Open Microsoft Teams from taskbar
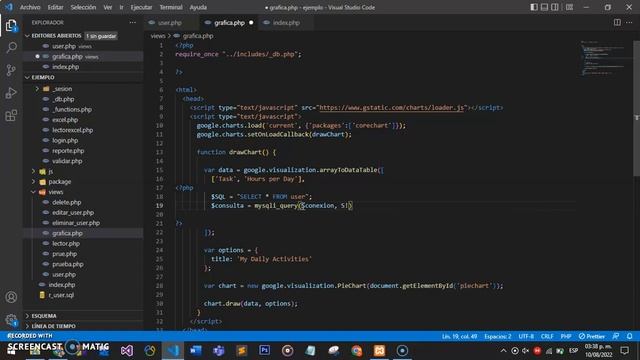Image resolution: width=640 pixels, height=360 pixels. (x=219, y=350)
